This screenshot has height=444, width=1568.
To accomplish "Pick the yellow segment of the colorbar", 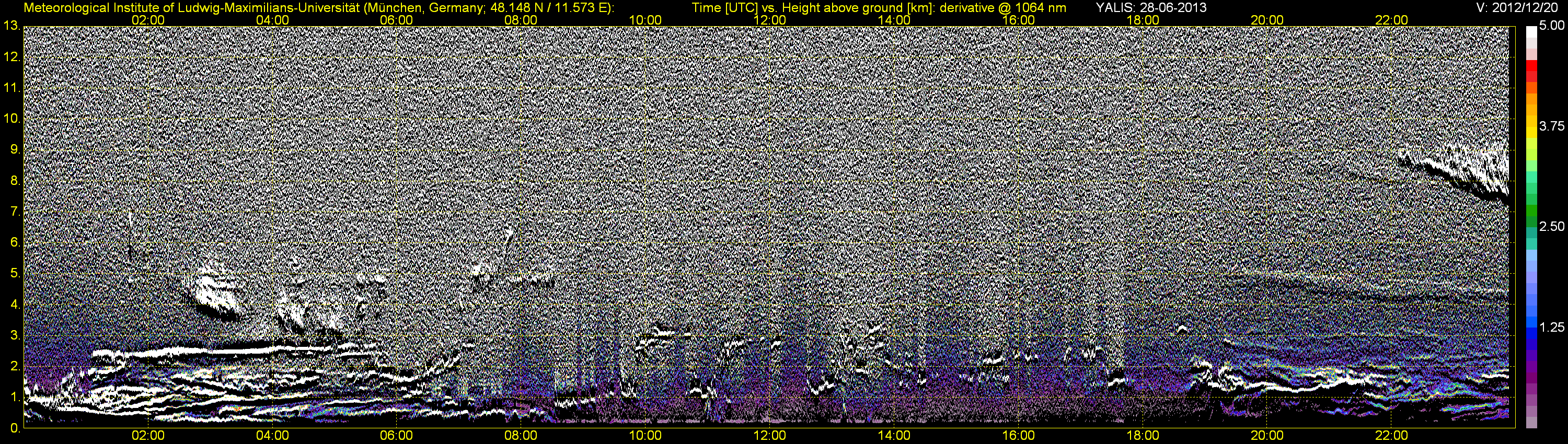I will [x=1531, y=133].
